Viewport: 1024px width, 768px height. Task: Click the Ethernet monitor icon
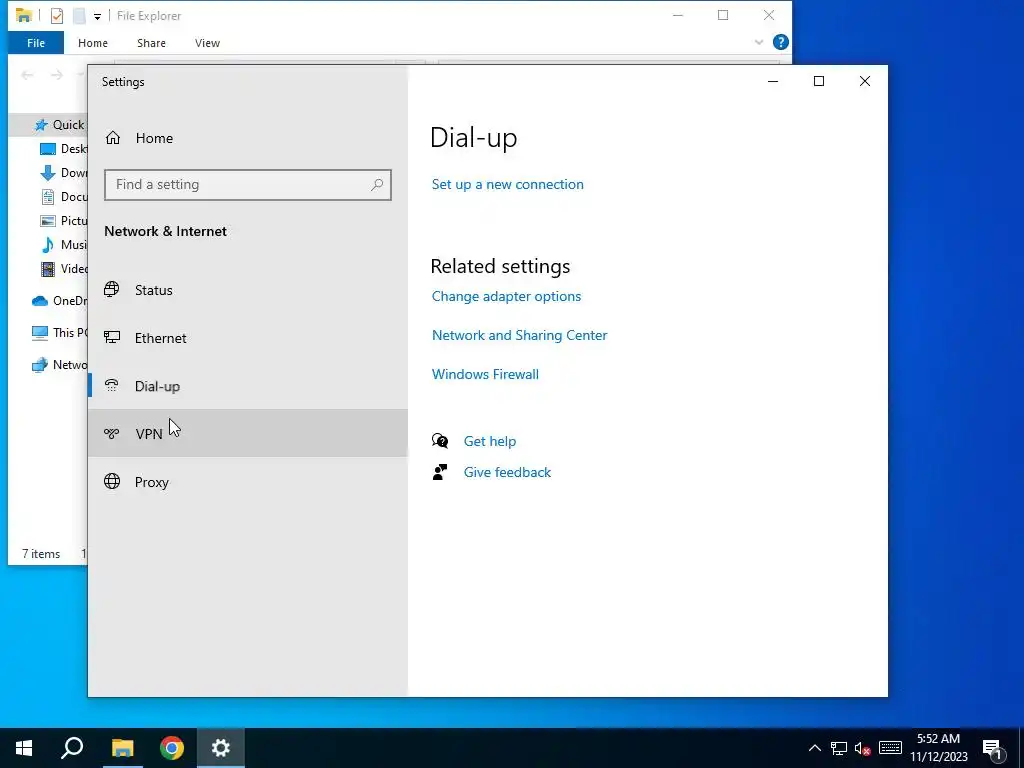click(x=112, y=337)
